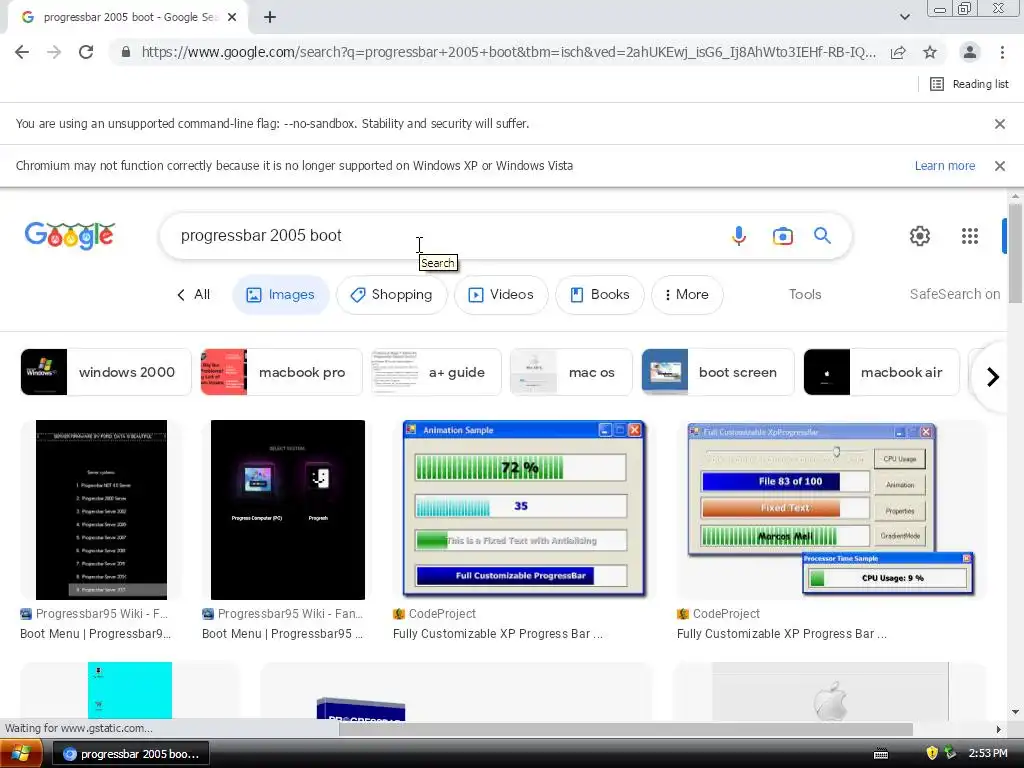Open the tab search dropdown arrow
The image size is (1024, 768).
(x=904, y=17)
